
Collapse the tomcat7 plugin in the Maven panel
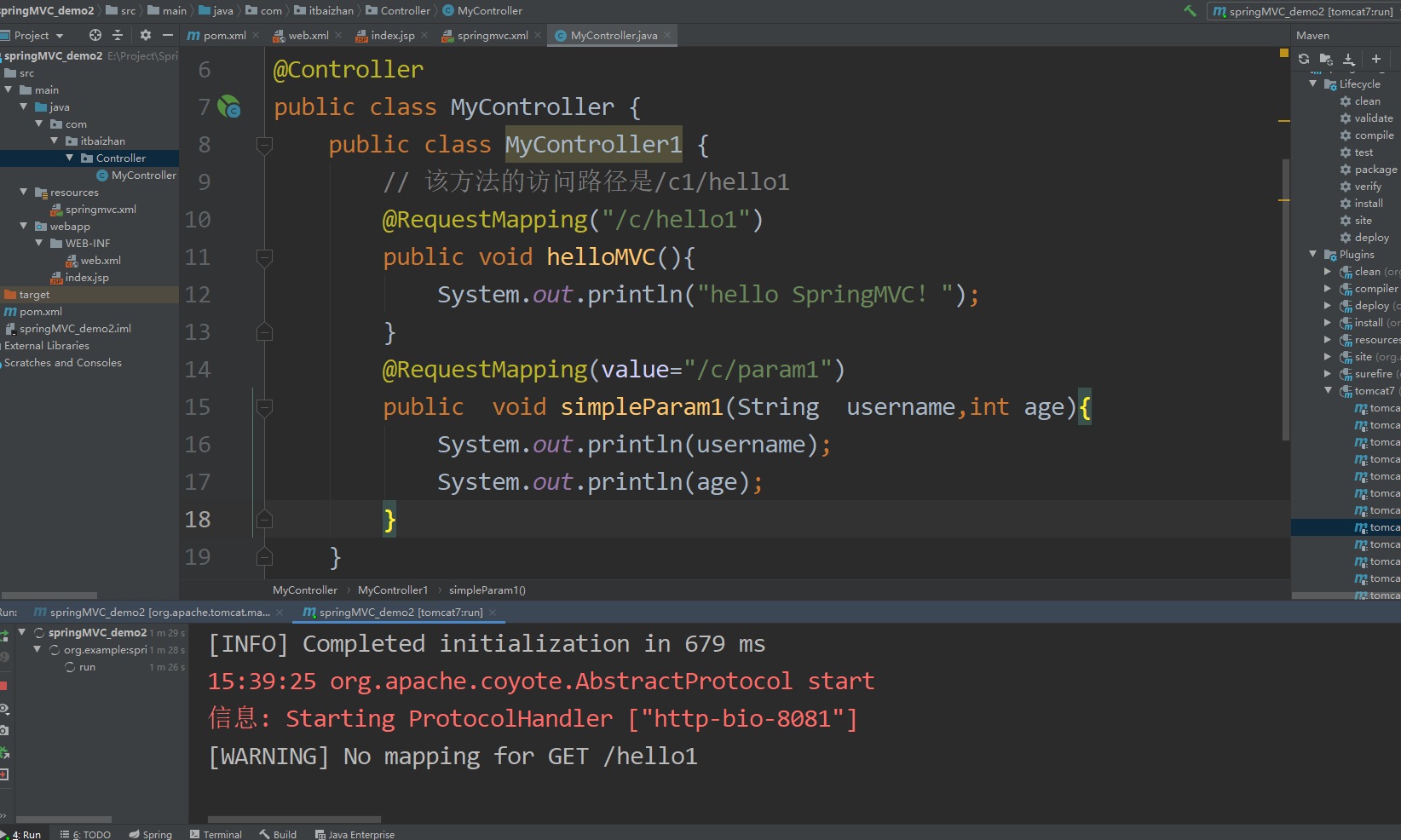click(x=1328, y=390)
